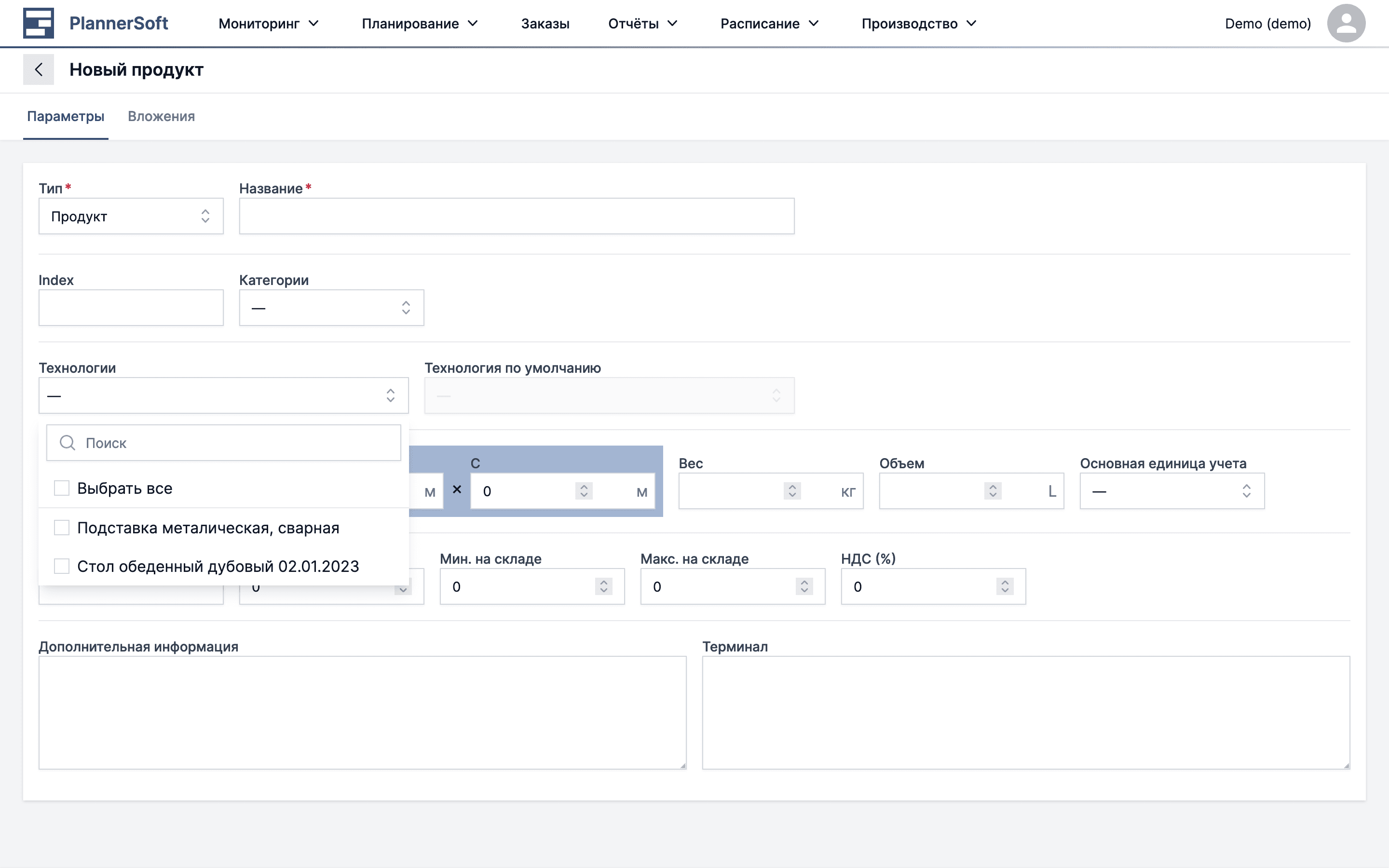1389x868 pixels.
Task: Click stepper arrows in НДС (%) field
Action: tap(1005, 586)
